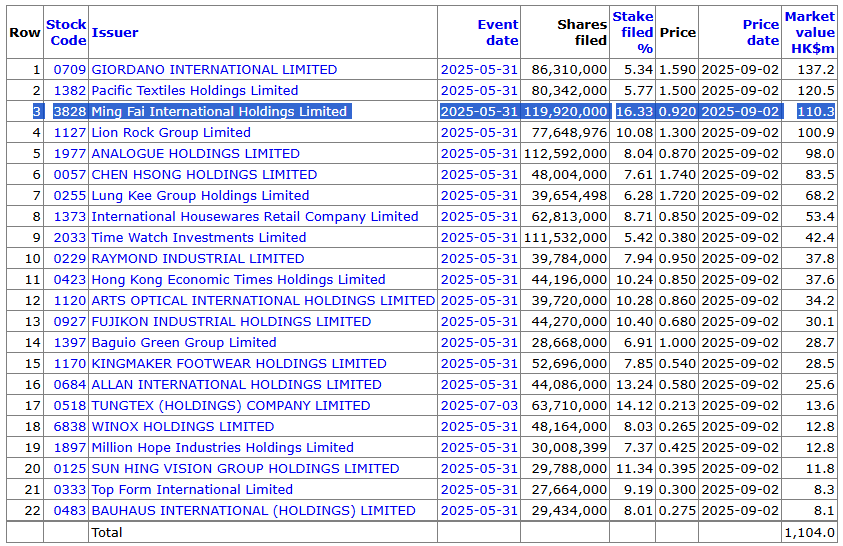The height and width of the screenshot is (546, 843).
Task: Open stock code 2033 link
Action: click(x=70, y=237)
